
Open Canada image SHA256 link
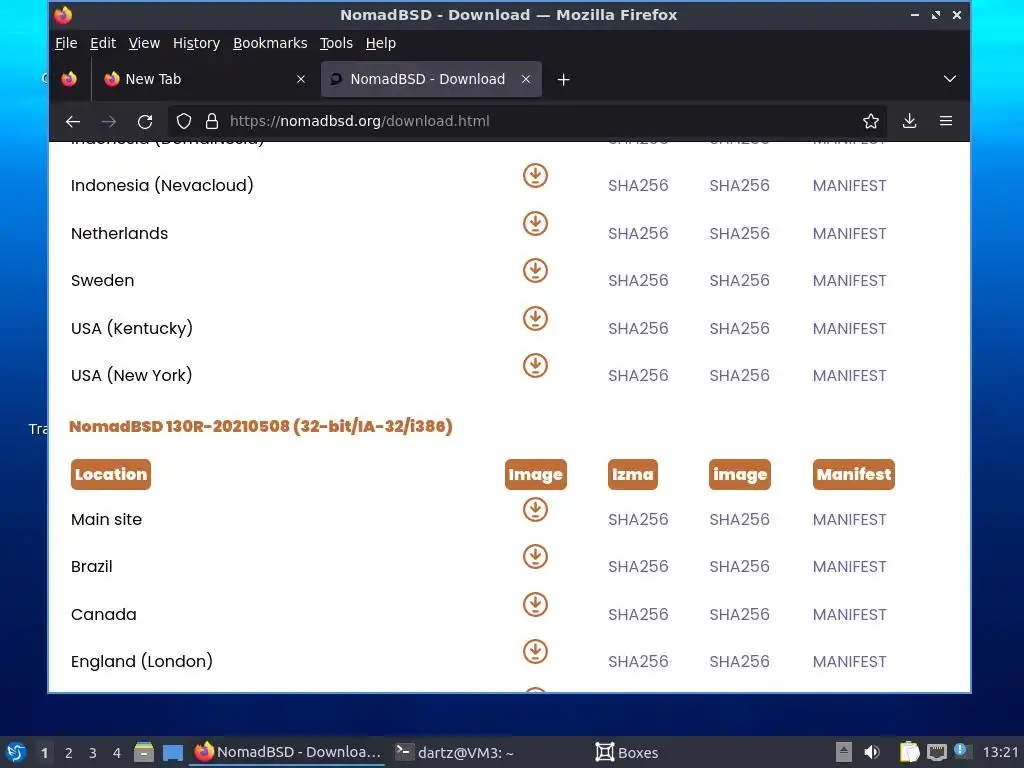[739, 615]
